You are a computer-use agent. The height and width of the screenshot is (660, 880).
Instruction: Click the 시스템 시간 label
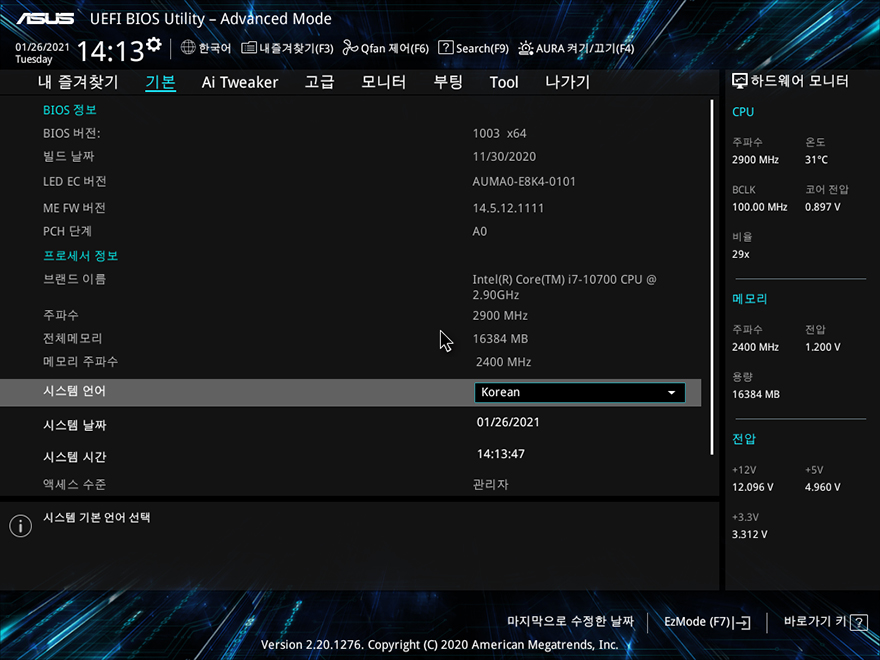pyautogui.click(x=74, y=457)
